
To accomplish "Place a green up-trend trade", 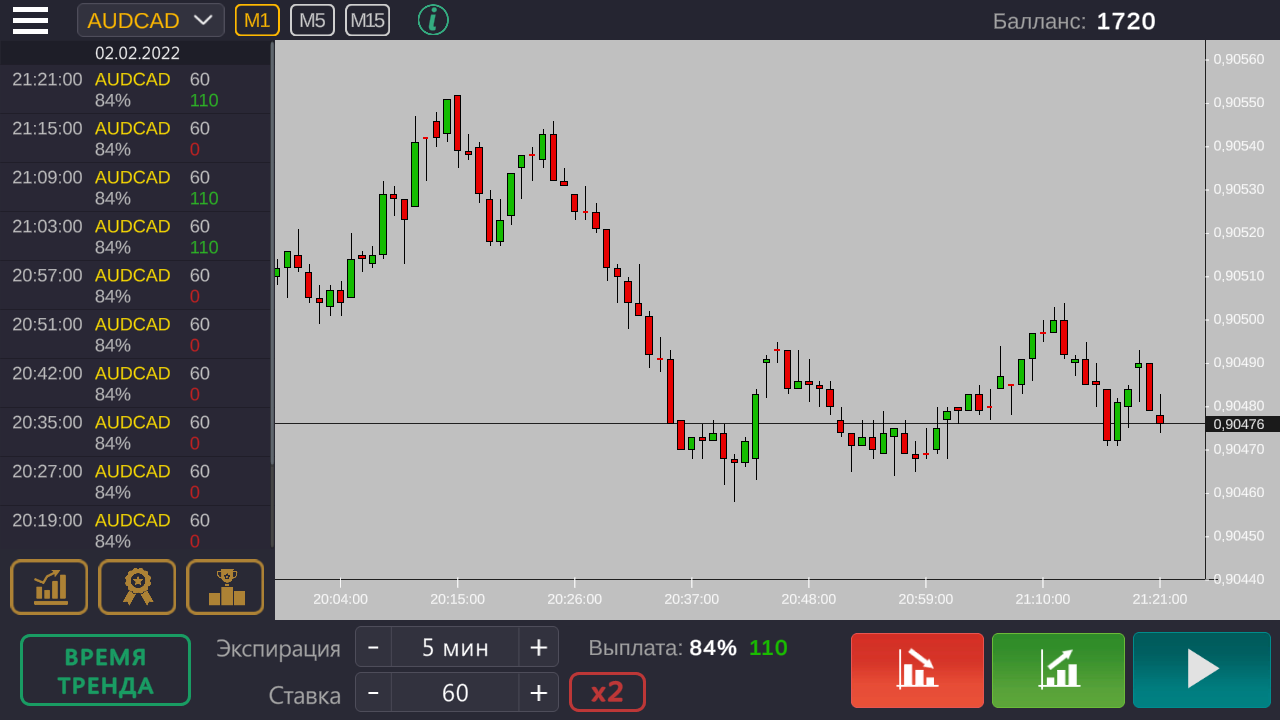I will [x=1058, y=670].
